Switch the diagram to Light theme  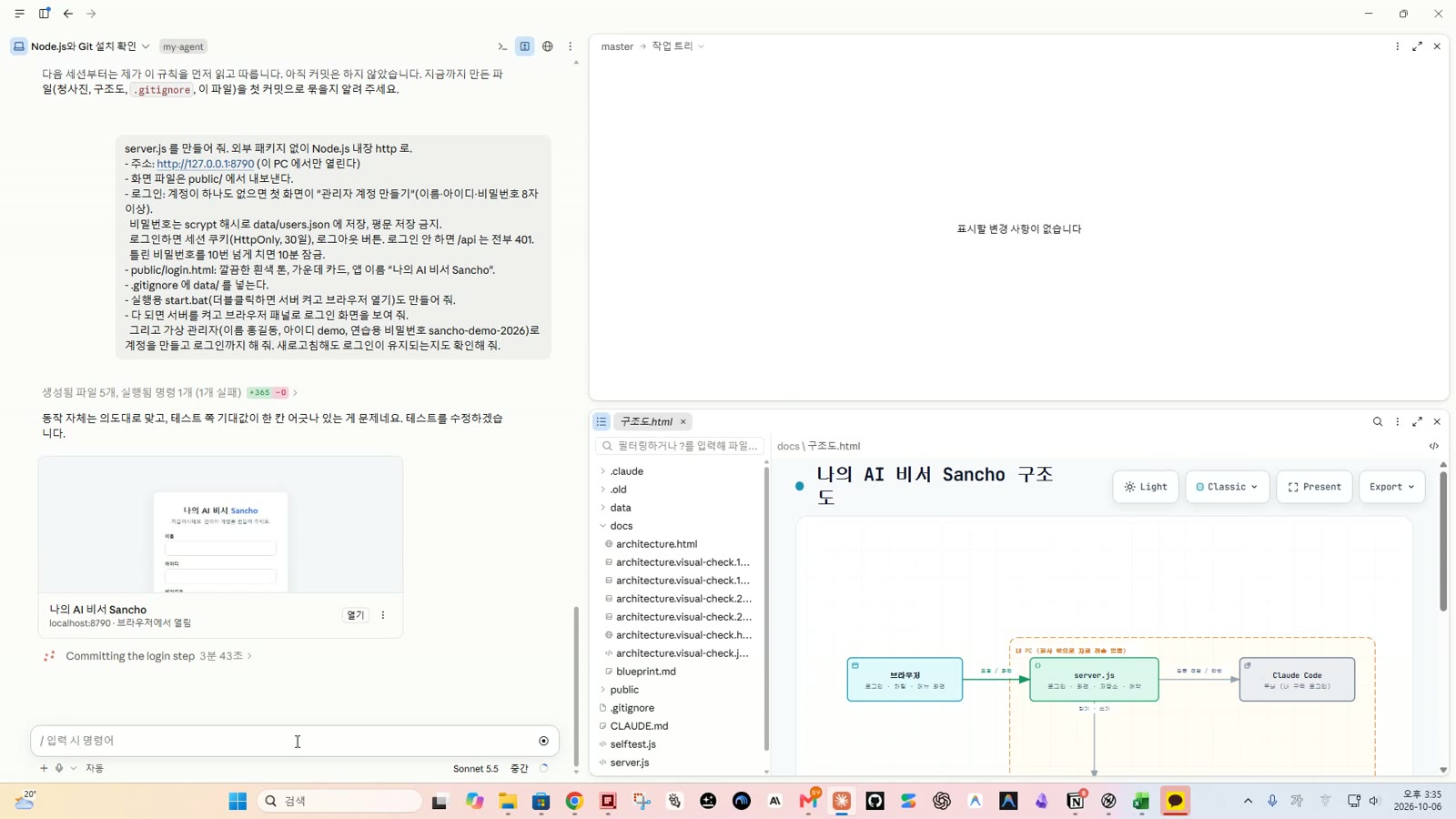1146,487
